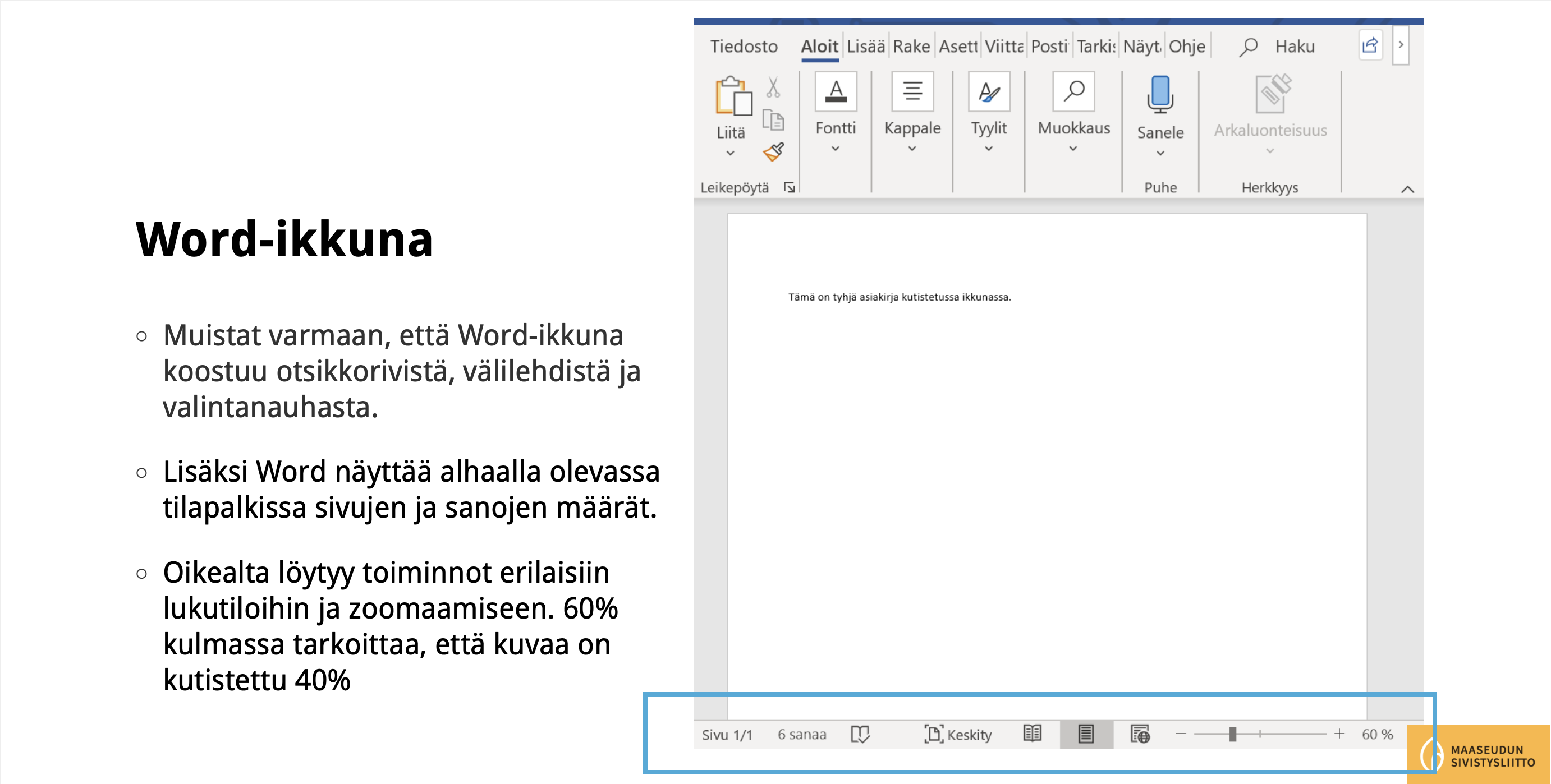This screenshot has width=1551, height=784.
Task: Click the Haku search magnifier icon
Action: (1248, 47)
